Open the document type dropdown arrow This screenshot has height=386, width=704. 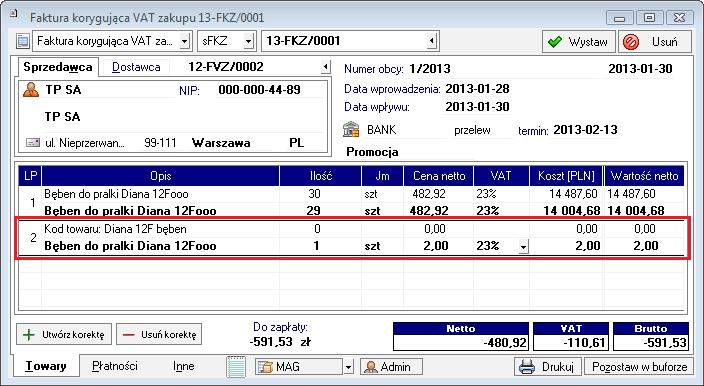tap(185, 41)
